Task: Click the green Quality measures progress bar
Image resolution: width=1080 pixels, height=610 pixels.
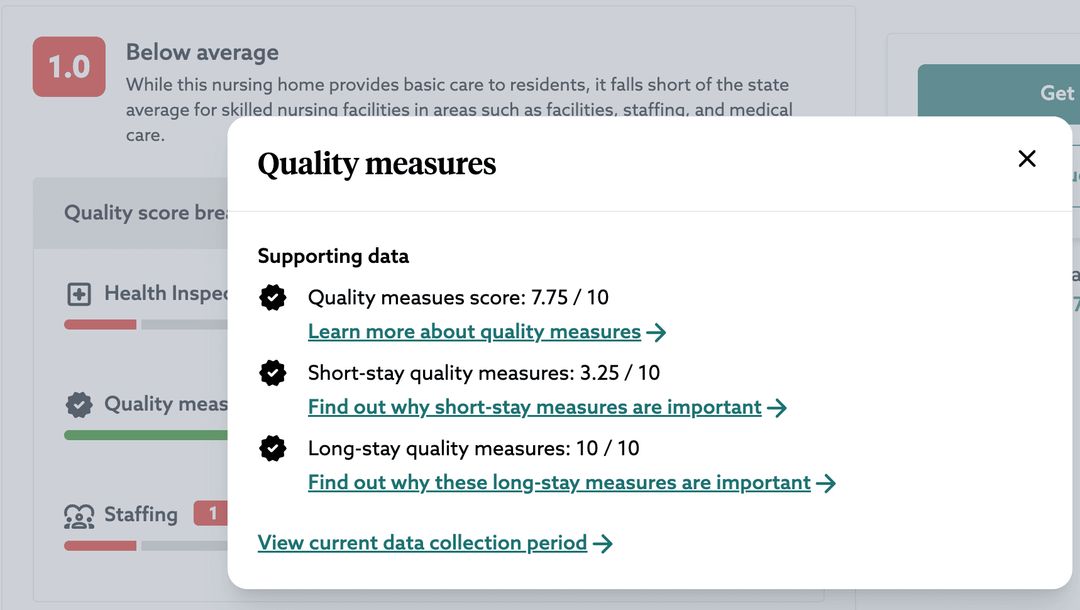Action: (x=144, y=434)
